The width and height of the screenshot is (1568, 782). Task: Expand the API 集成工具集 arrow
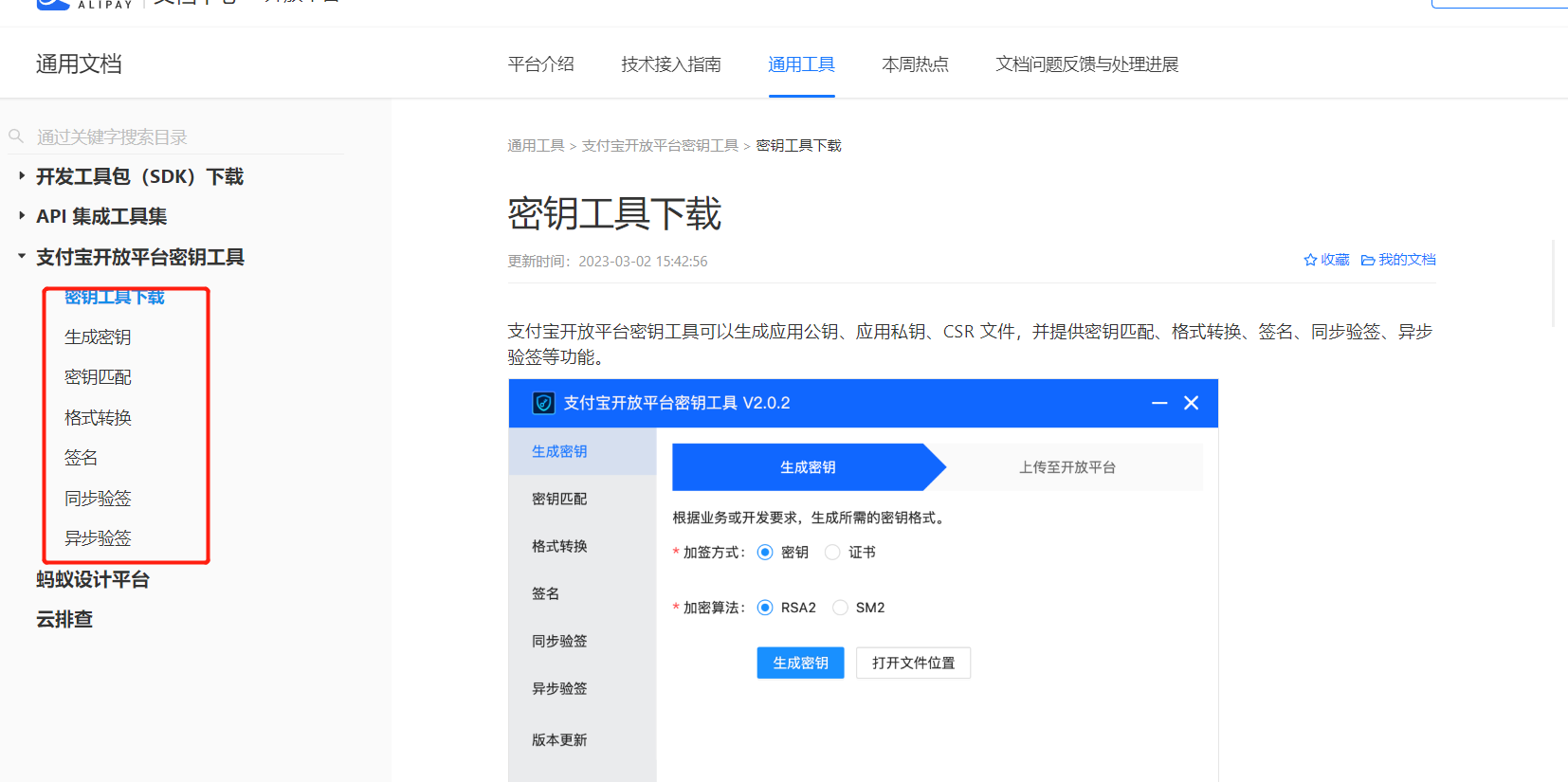point(22,215)
